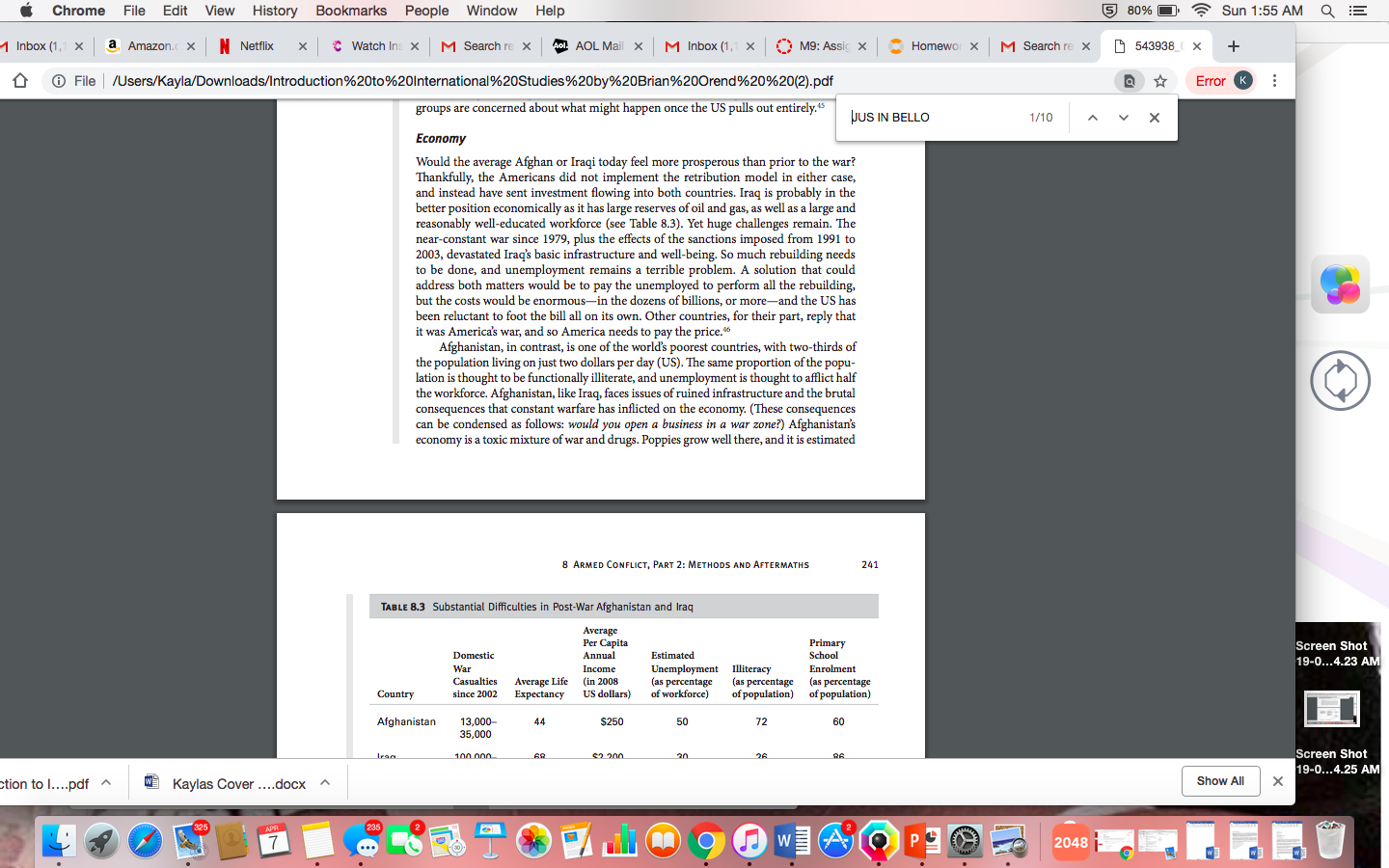Screen dimensions: 1389x868
Task: Switch to the Netflix tab
Action: 259,46
